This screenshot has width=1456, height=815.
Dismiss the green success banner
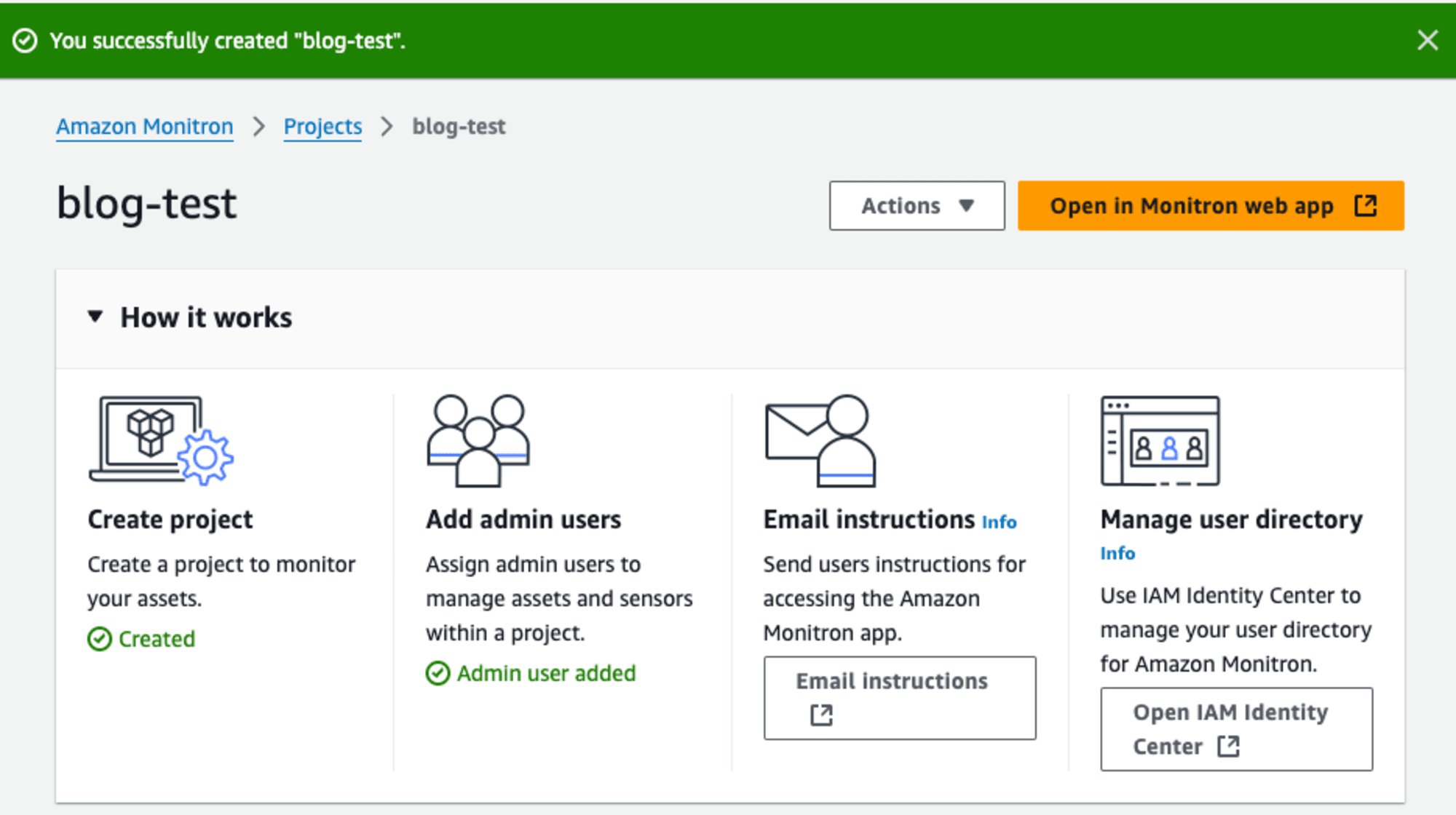(1428, 40)
